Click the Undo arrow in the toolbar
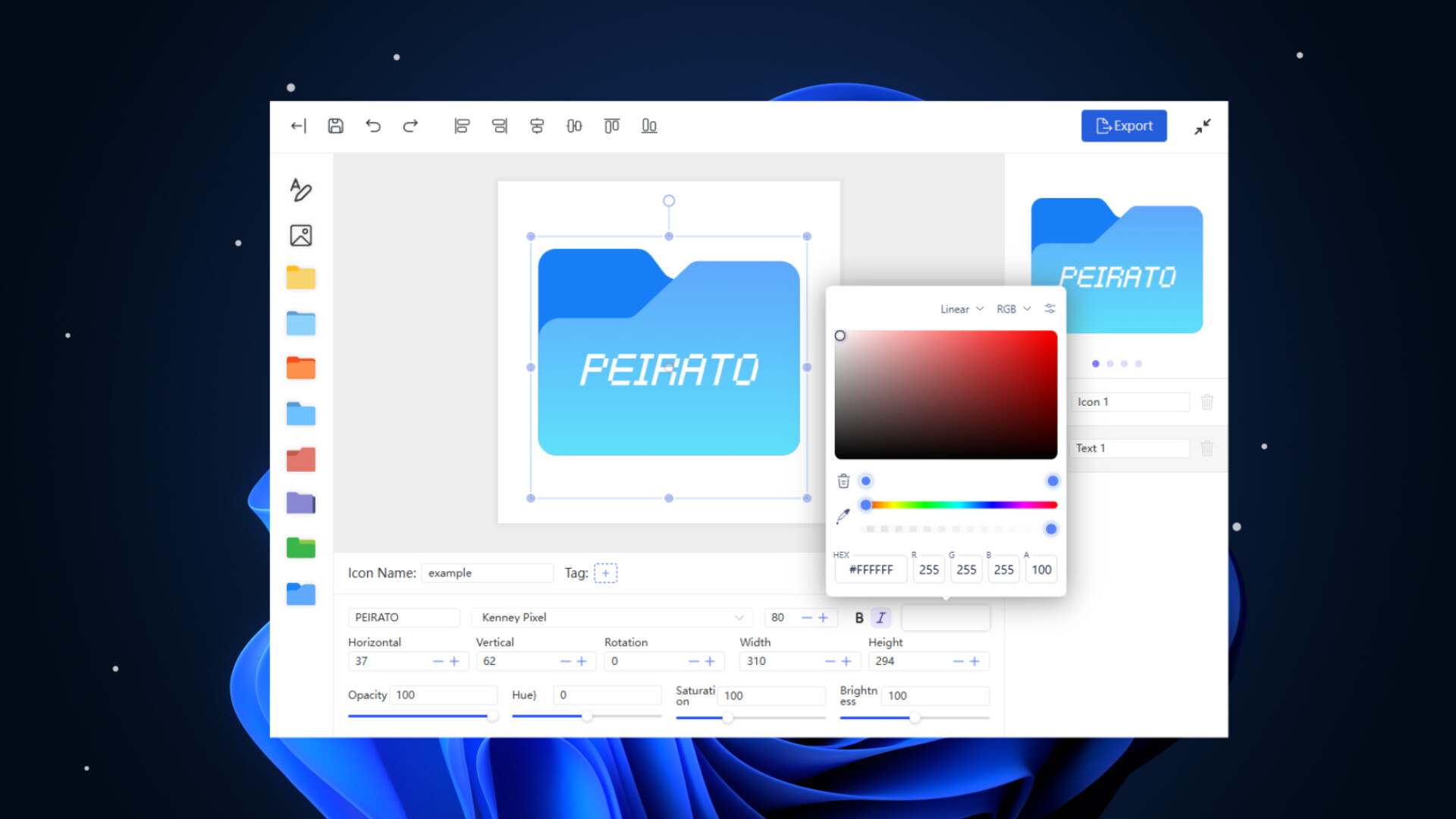 coord(372,126)
